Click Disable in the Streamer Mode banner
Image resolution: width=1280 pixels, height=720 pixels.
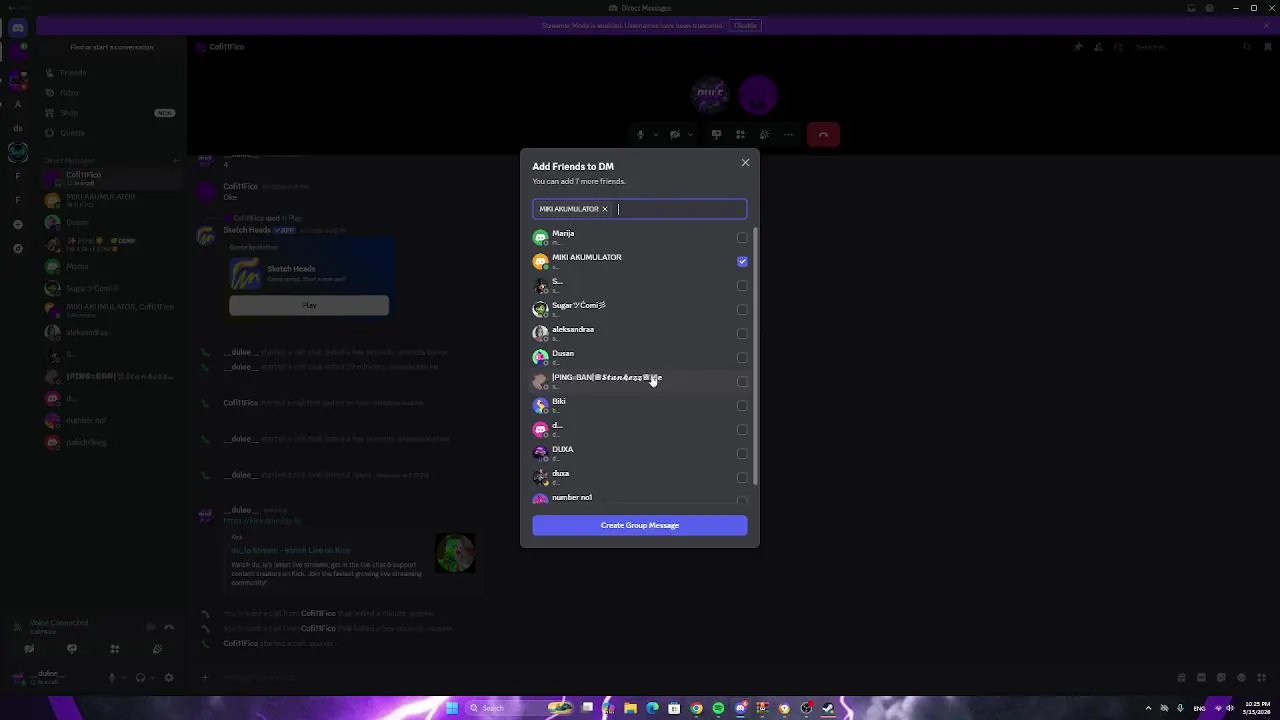coord(745,25)
